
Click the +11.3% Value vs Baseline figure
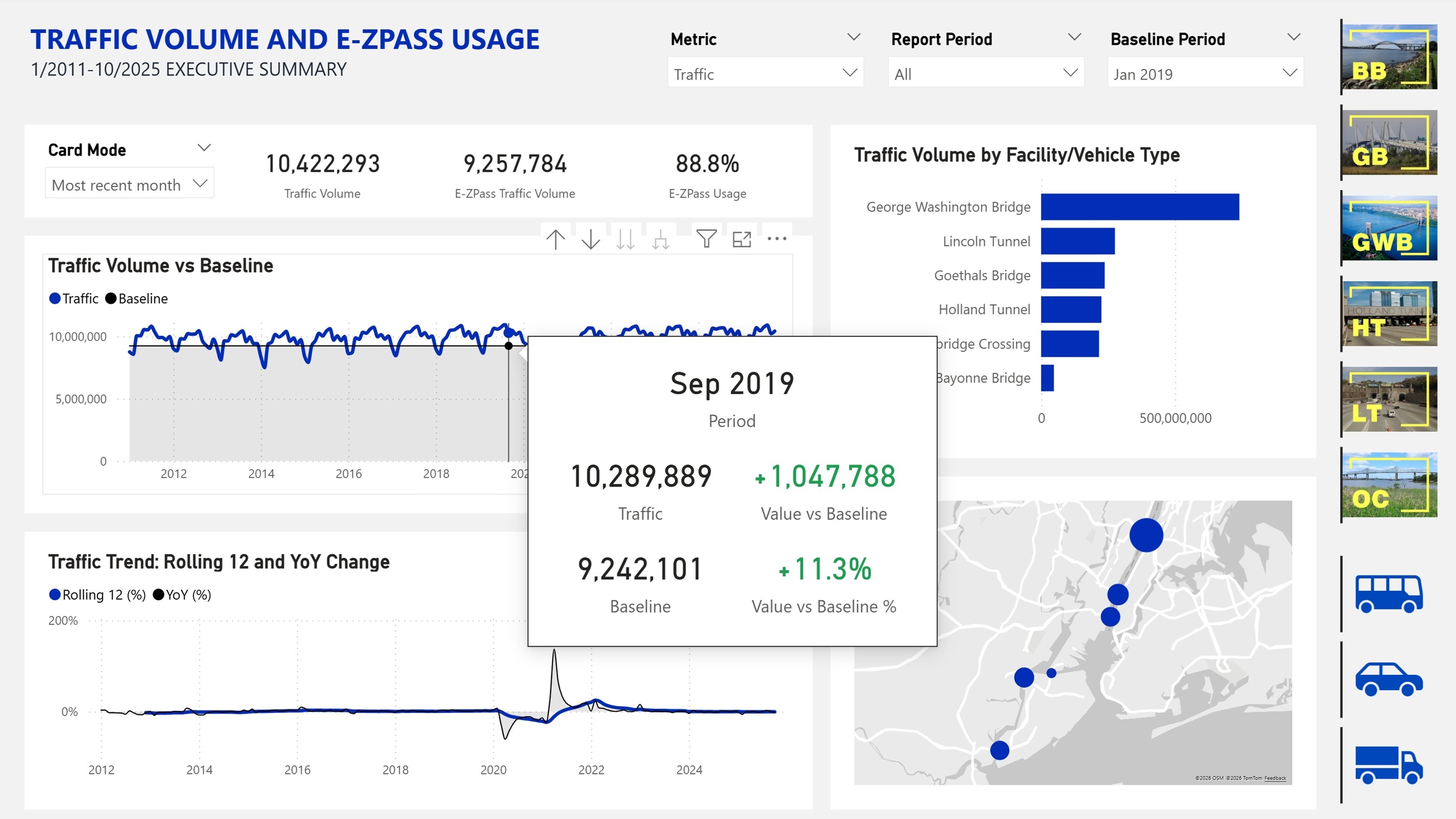click(825, 568)
